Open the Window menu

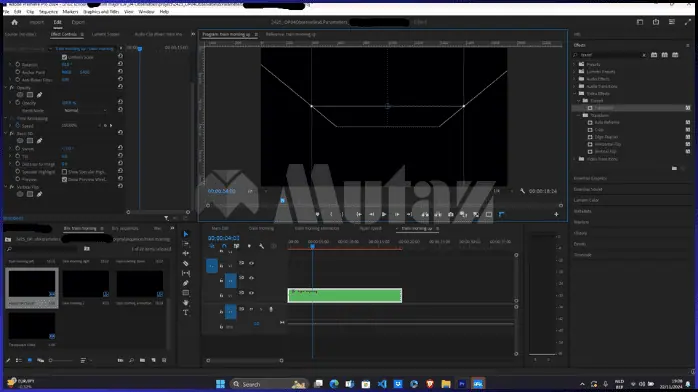(146, 12)
